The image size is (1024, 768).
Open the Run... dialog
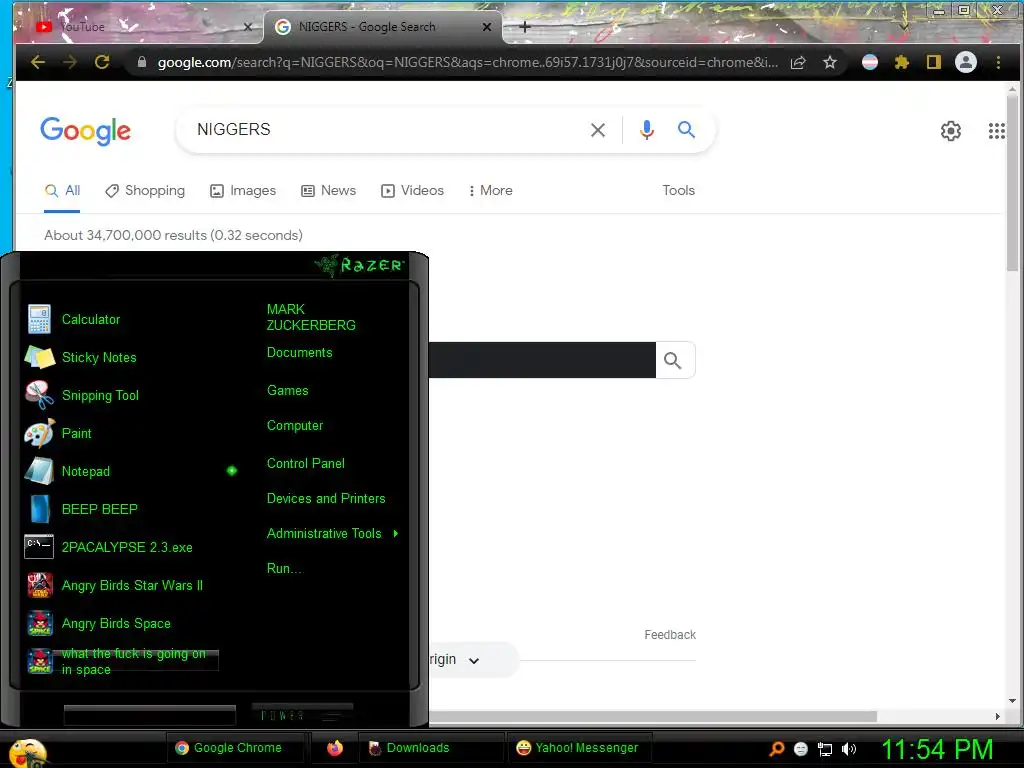(x=285, y=569)
